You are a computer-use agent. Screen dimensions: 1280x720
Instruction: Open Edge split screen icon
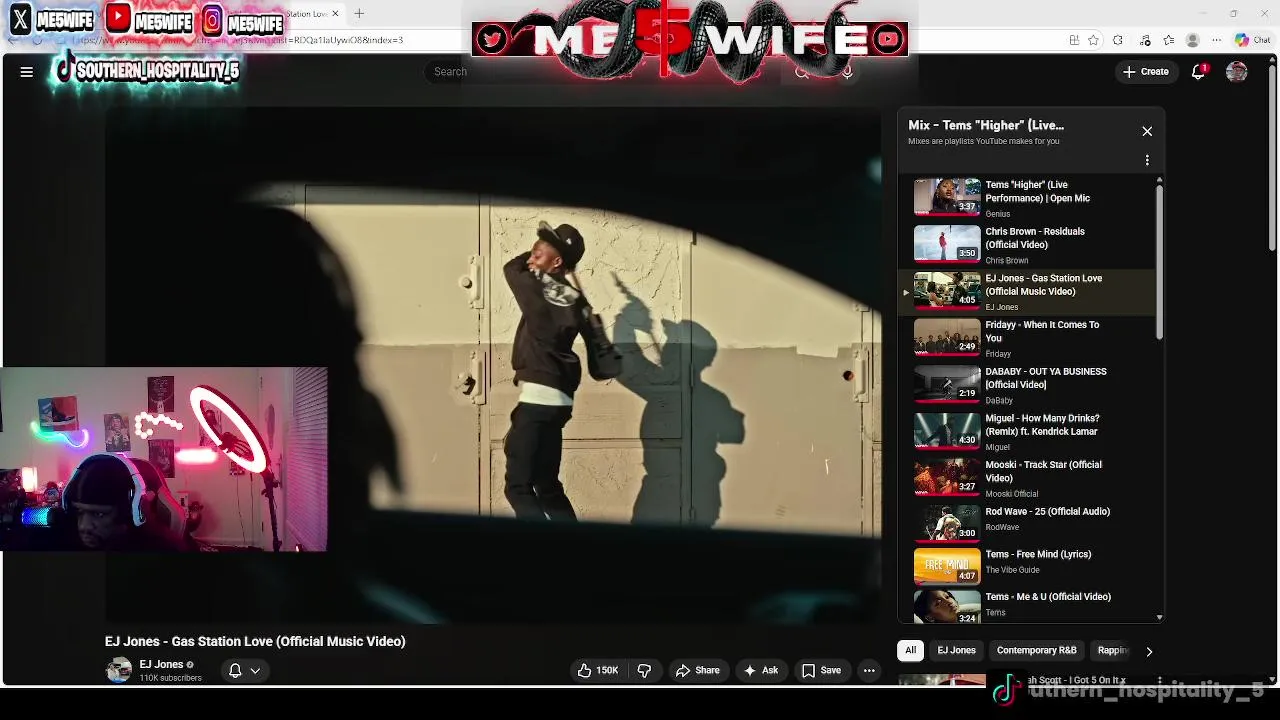(x=1074, y=40)
